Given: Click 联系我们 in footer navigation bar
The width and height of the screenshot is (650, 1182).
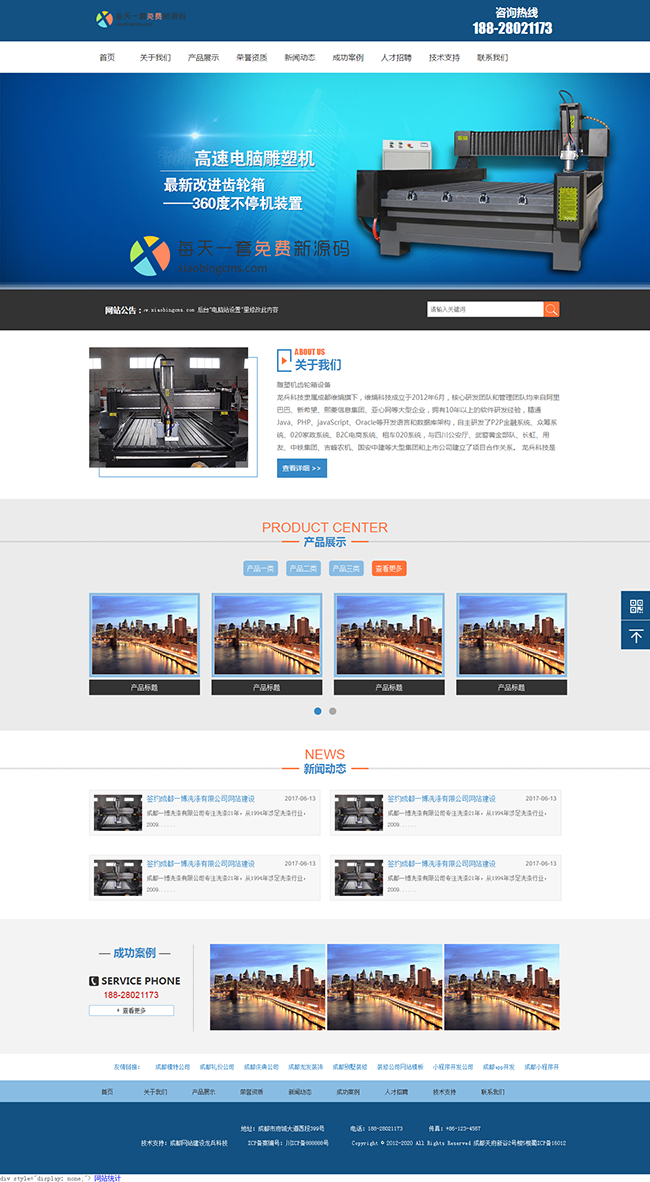Looking at the screenshot, I should tap(493, 1092).
